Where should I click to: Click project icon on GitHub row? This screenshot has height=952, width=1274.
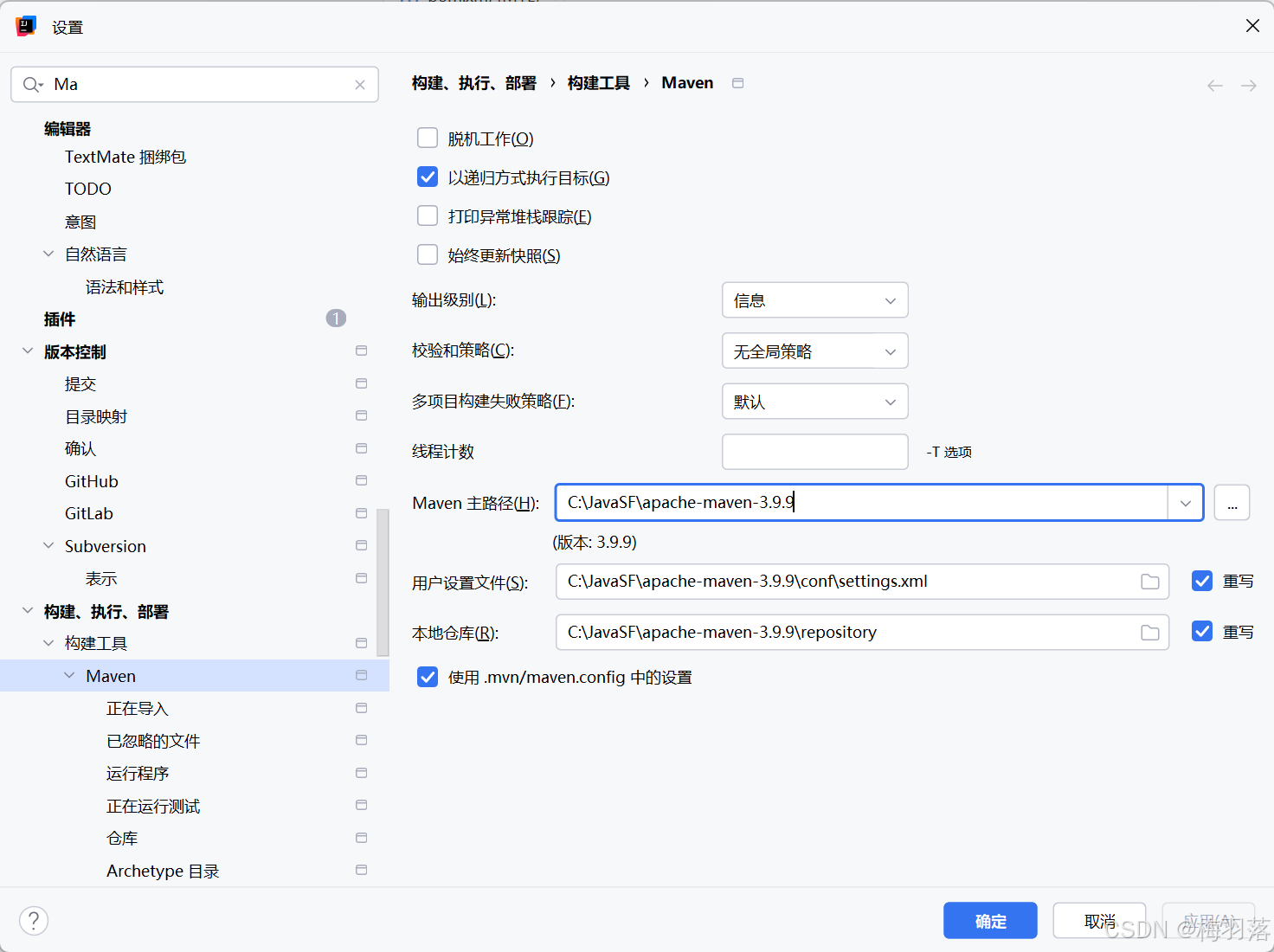pyautogui.click(x=362, y=480)
